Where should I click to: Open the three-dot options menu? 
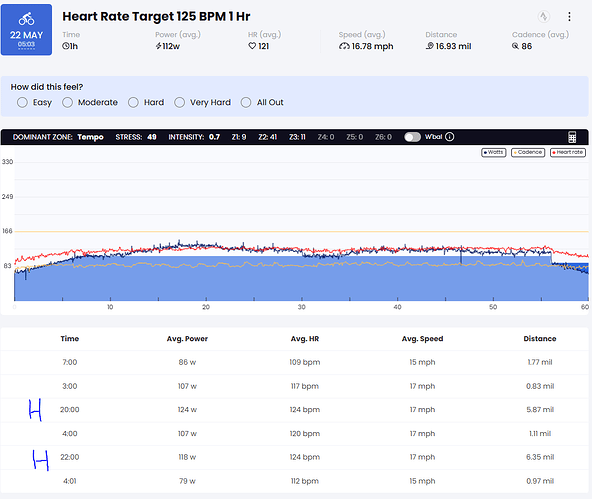569,17
